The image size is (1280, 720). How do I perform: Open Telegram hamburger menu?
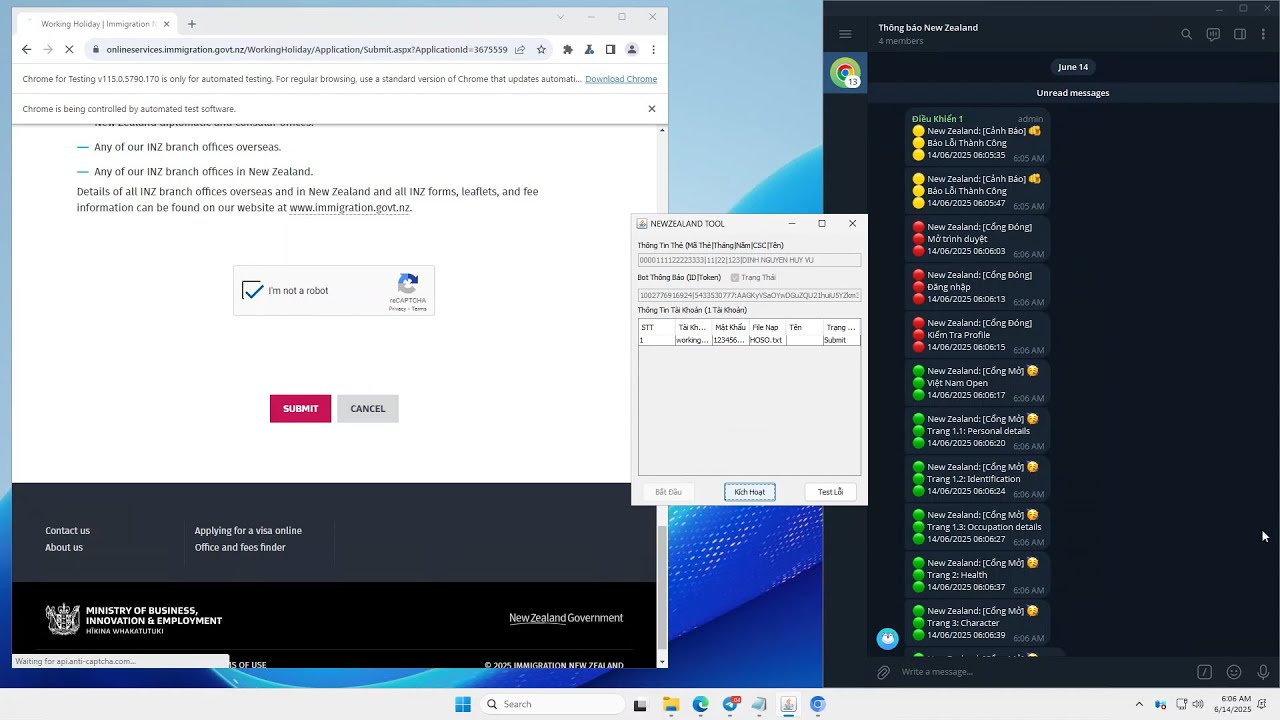click(x=845, y=34)
